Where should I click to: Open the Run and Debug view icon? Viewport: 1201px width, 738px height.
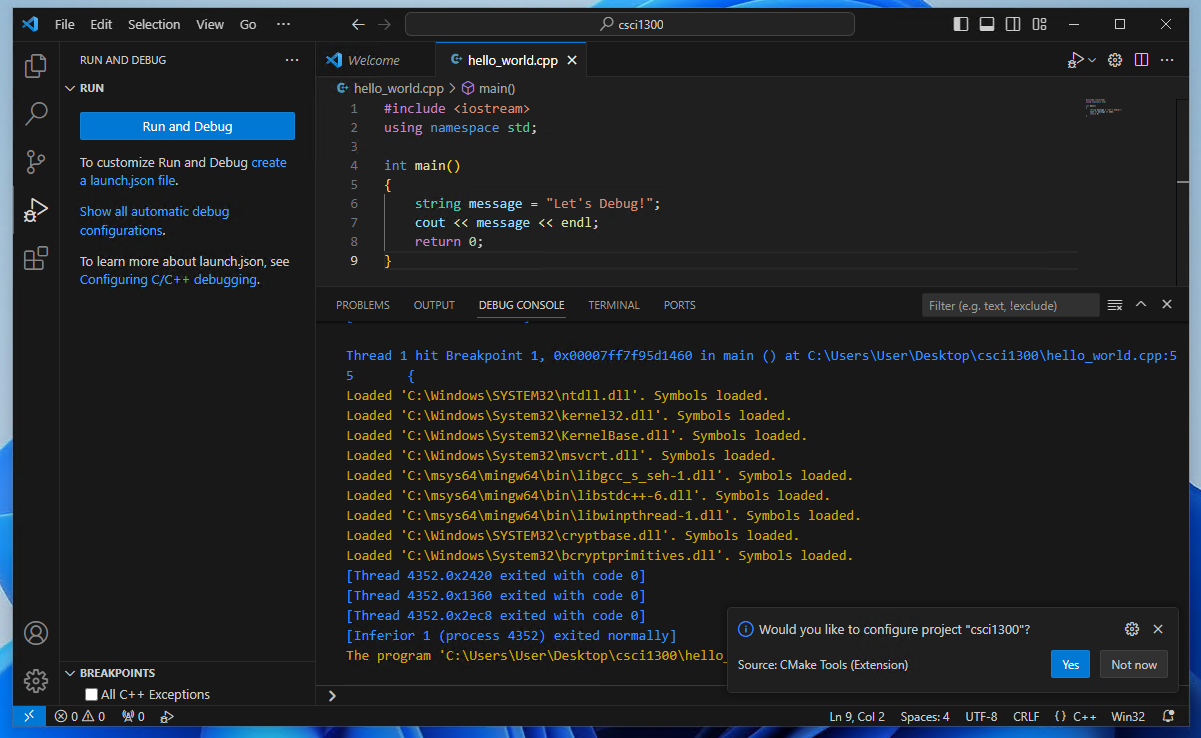(36, 210)
